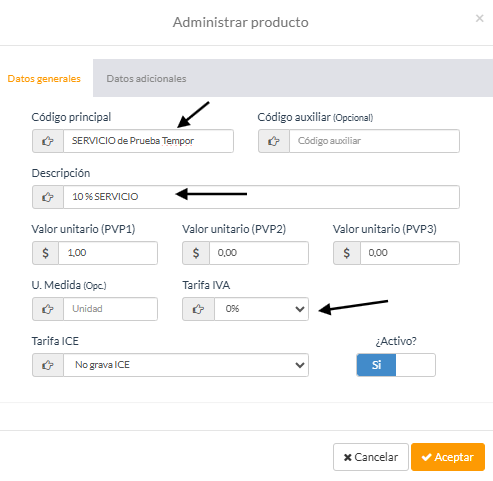The height and width of the screenshot is (481, 493).
Task: Click hand icon beside Código auxiliar field
Action: [x=274, y=141]
